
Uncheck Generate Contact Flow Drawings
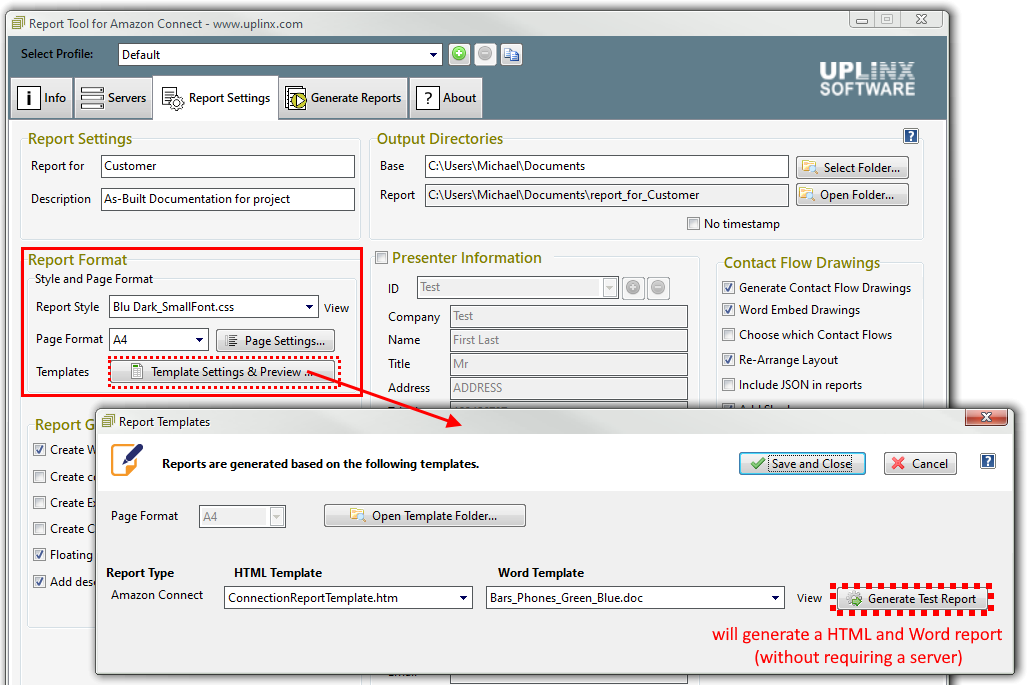[x=728, y=287]
